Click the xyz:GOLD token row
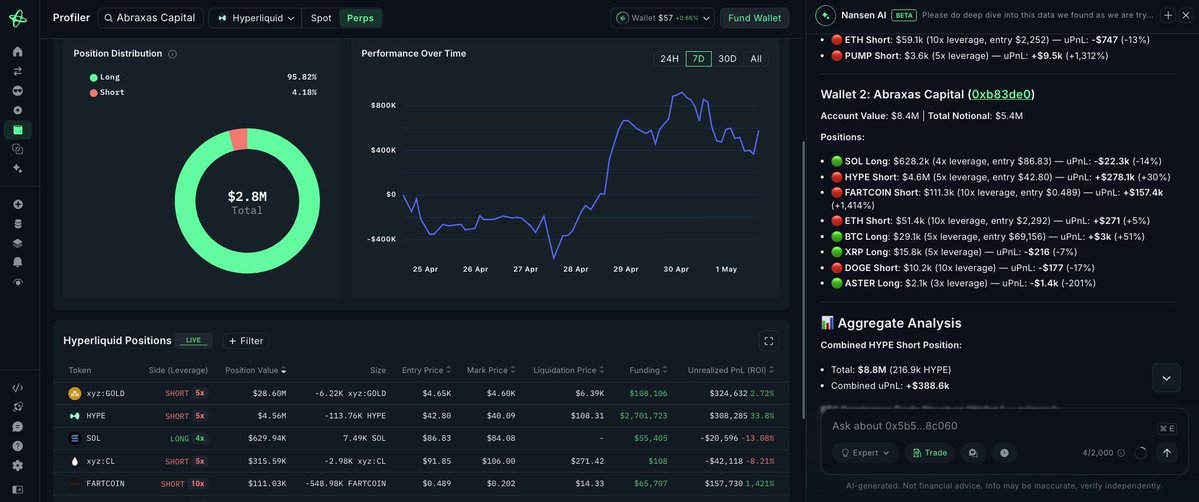 (421, 393)
